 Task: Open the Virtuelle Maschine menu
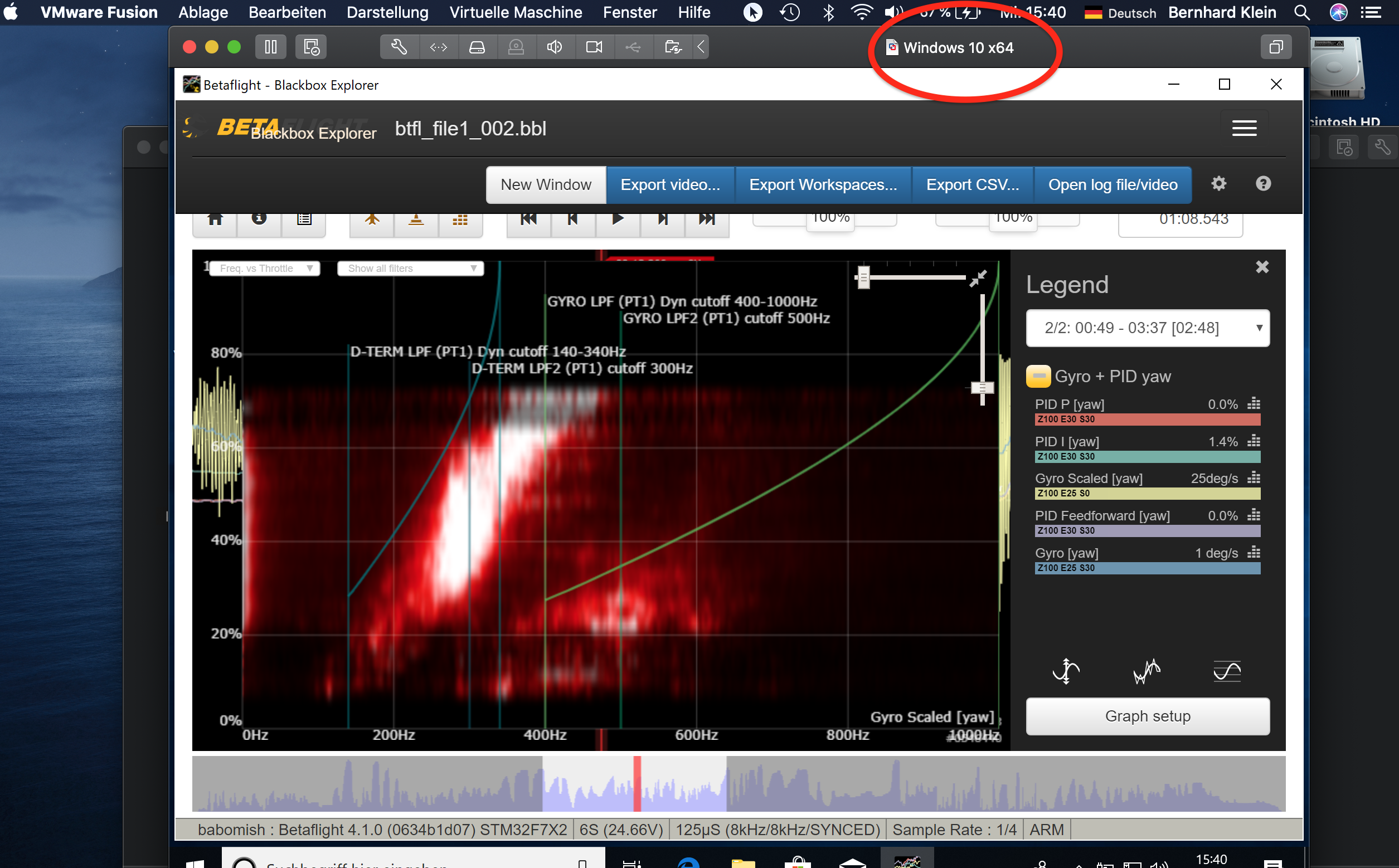515,12
